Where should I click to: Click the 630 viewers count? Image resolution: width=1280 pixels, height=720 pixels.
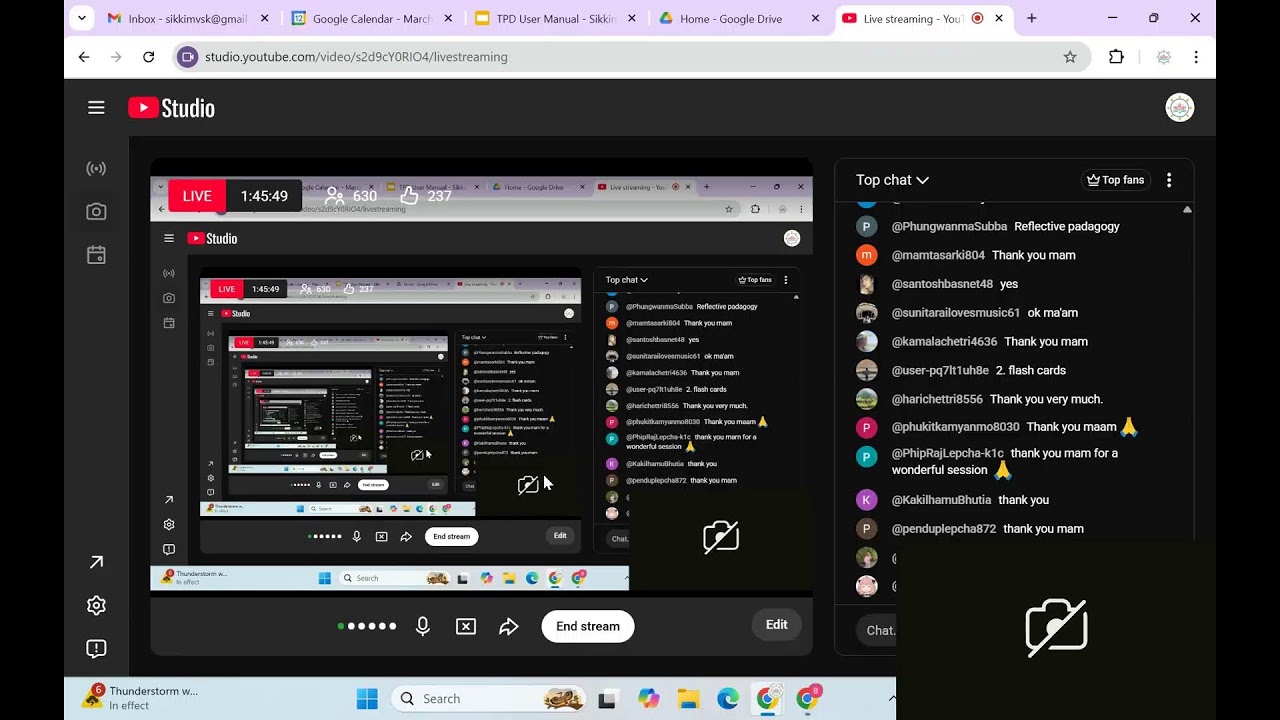pos(352,196)
